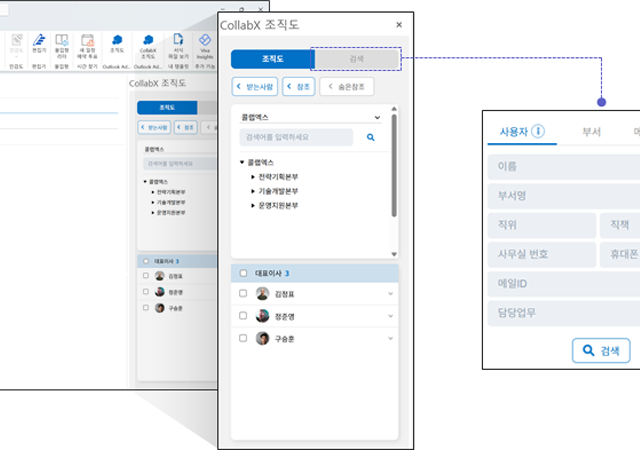
Task: Select the 조직도 tab in enlarged panel
Action: 273,59
